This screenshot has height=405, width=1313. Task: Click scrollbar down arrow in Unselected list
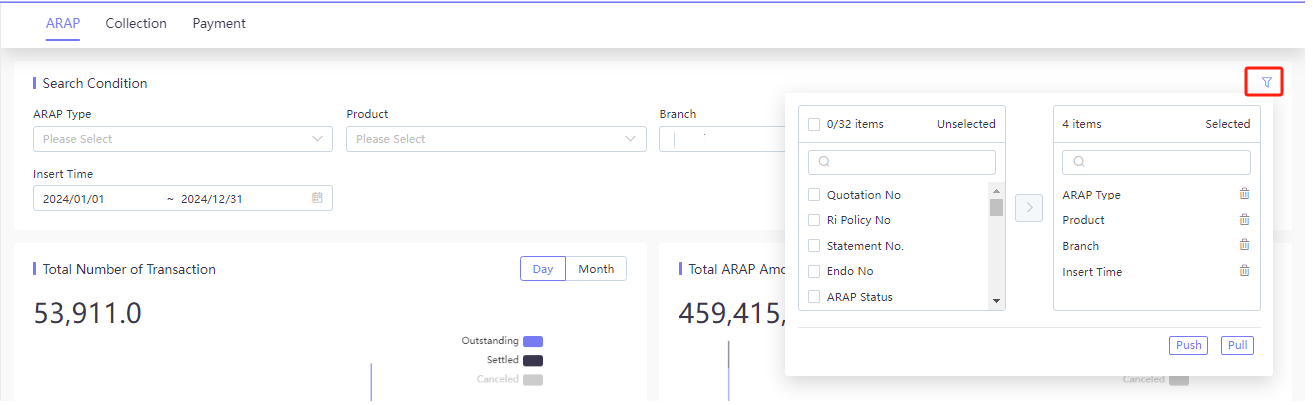[996, 300]
